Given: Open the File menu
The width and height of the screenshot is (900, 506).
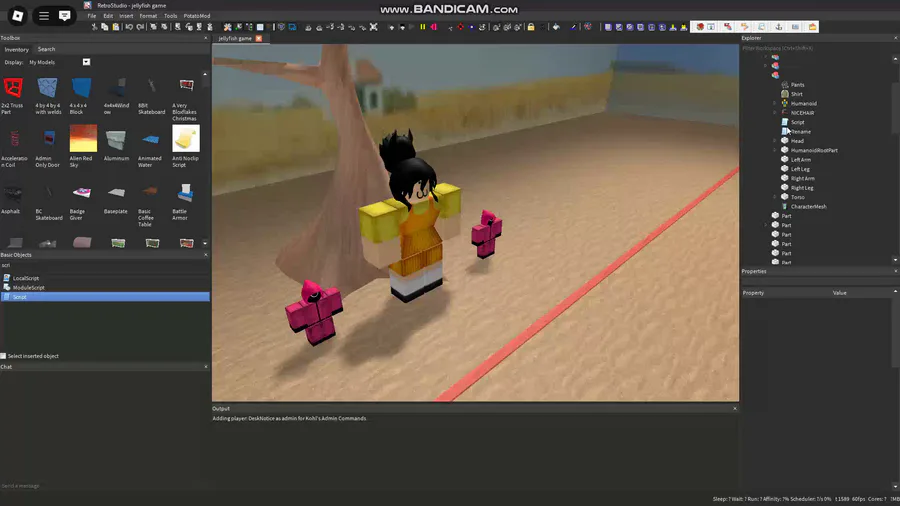Looking at the screenshot, I should [x=92, y=16].
